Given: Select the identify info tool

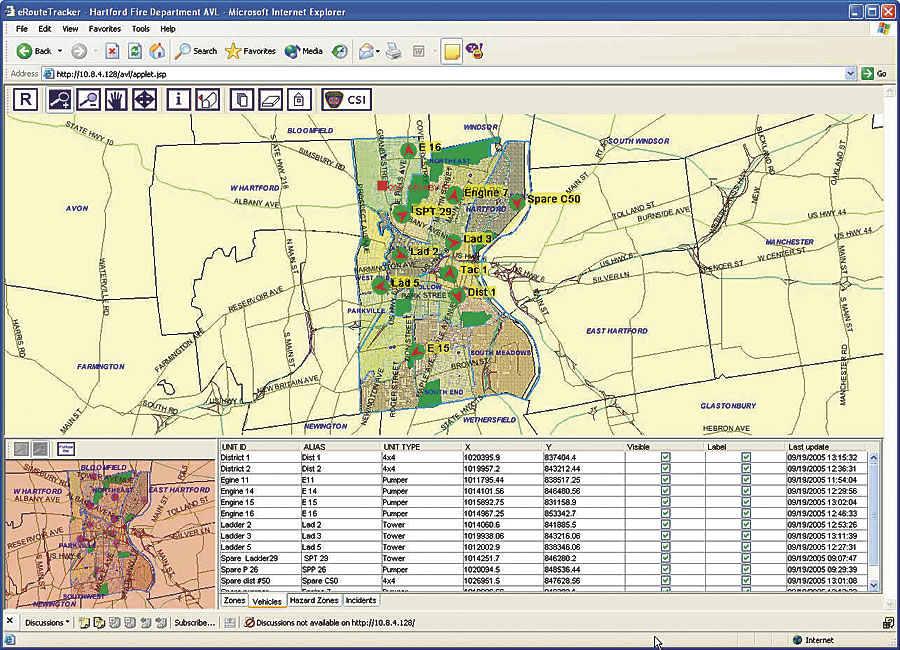Looking at the screenshot, I should coord(178,99).
